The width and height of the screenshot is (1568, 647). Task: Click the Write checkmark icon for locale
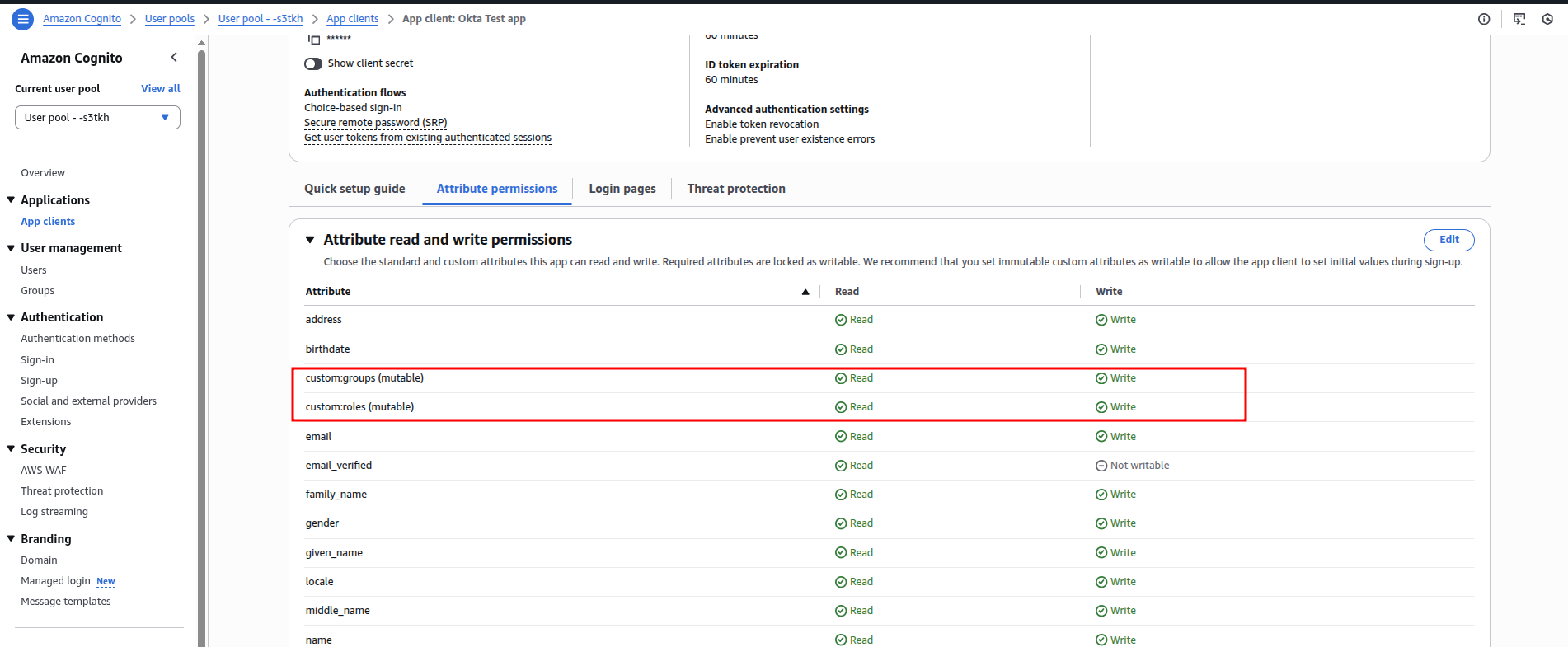1101,582
